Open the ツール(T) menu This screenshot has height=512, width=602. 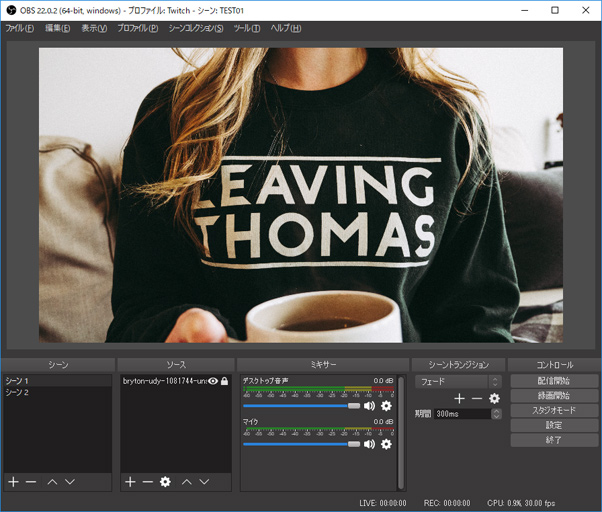(x=247, y=28)
